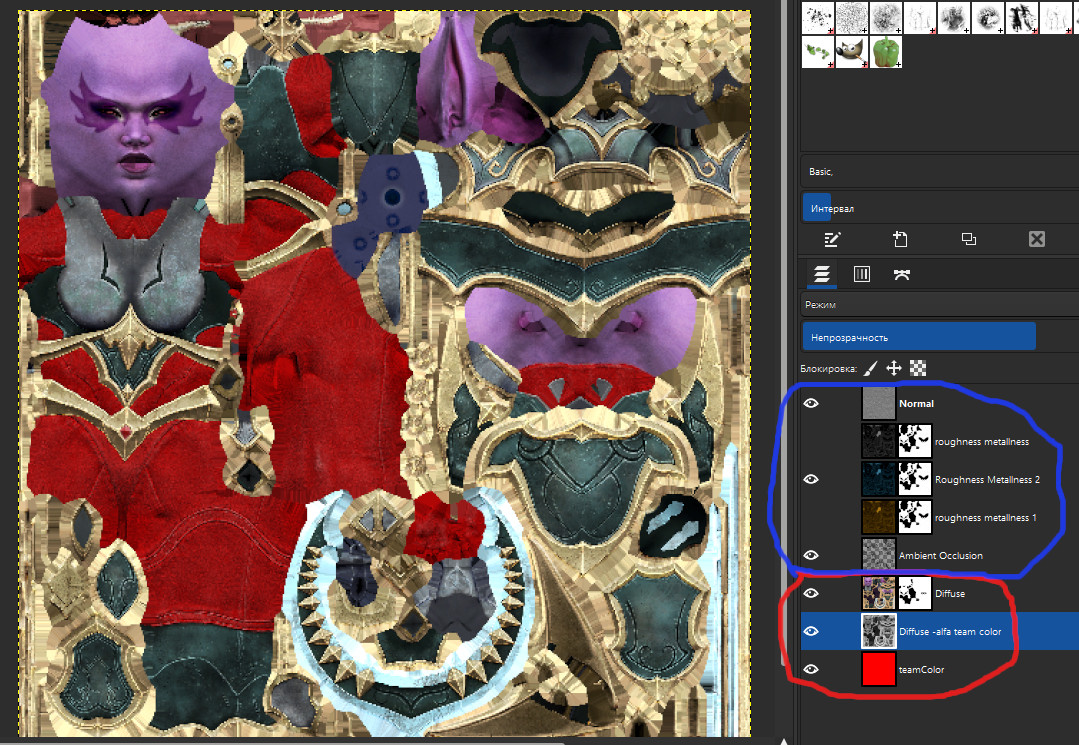The image size is (1079, 745).
Task: Select the Normal layer name
Action: click(917, 404)
